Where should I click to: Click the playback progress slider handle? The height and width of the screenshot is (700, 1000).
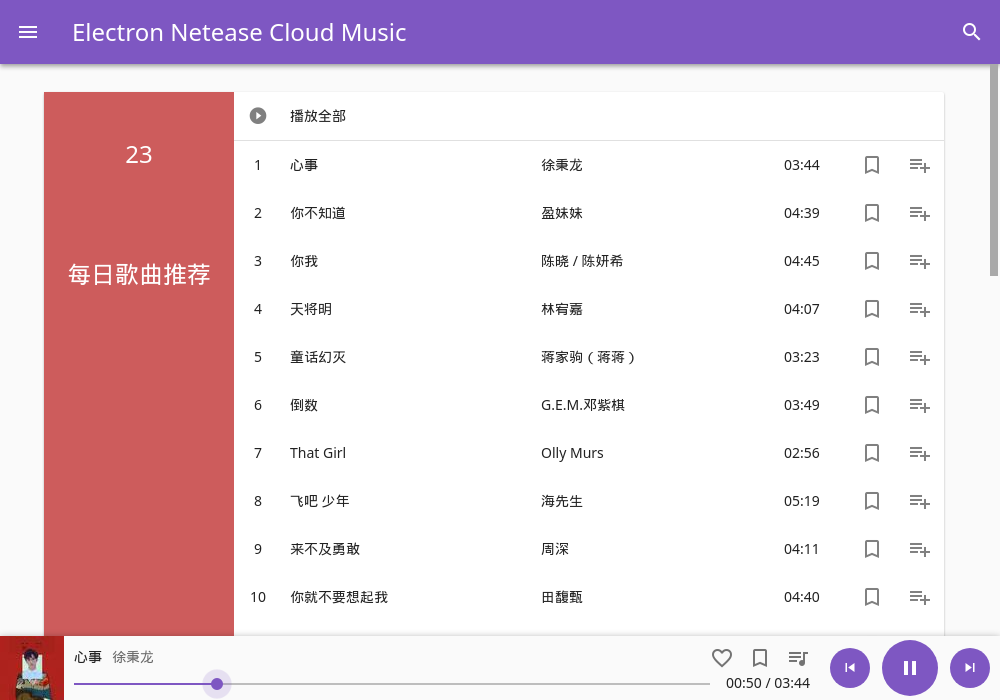coord(217,684)
